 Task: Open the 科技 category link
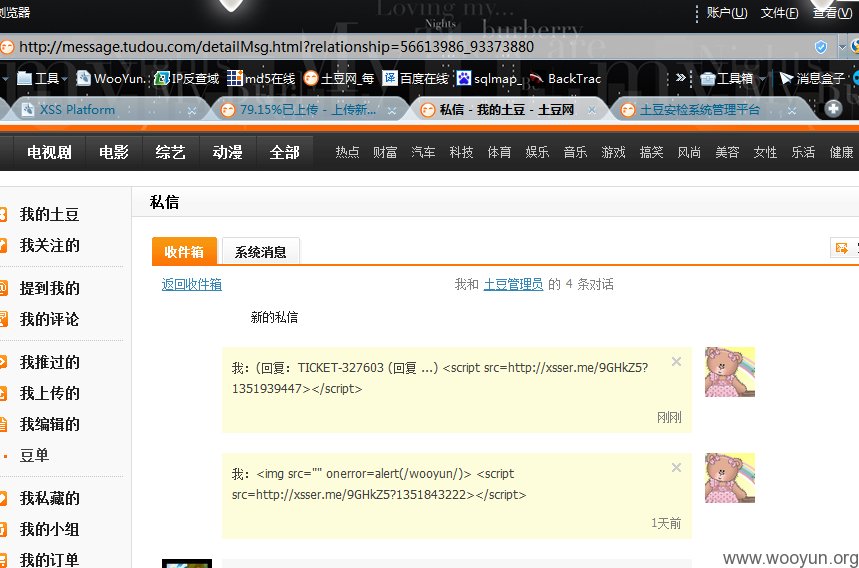(461, 152)
